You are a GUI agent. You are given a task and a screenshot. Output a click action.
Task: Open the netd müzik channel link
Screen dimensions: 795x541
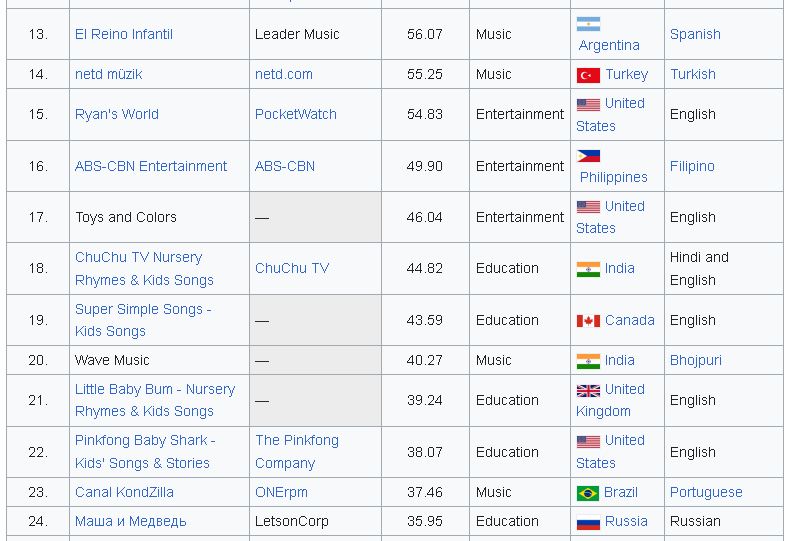108,74
